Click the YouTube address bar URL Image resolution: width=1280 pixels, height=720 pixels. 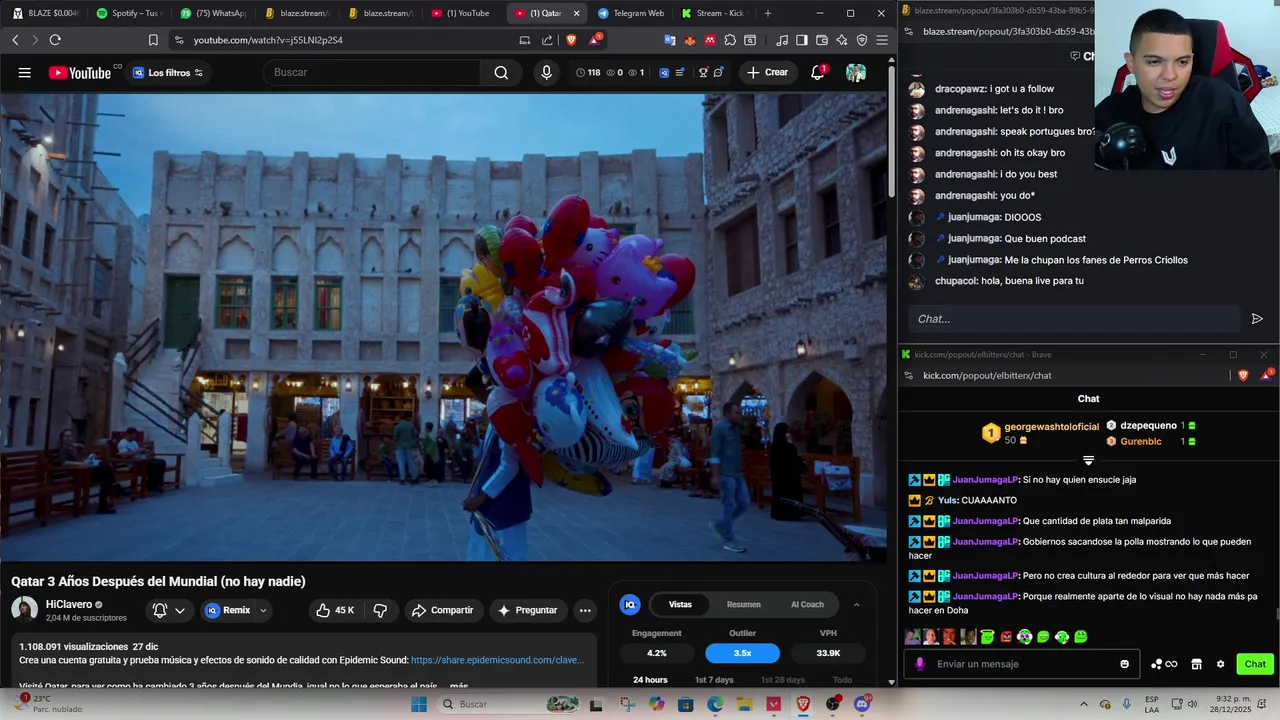pyautogui.click(x=268, y=40)
